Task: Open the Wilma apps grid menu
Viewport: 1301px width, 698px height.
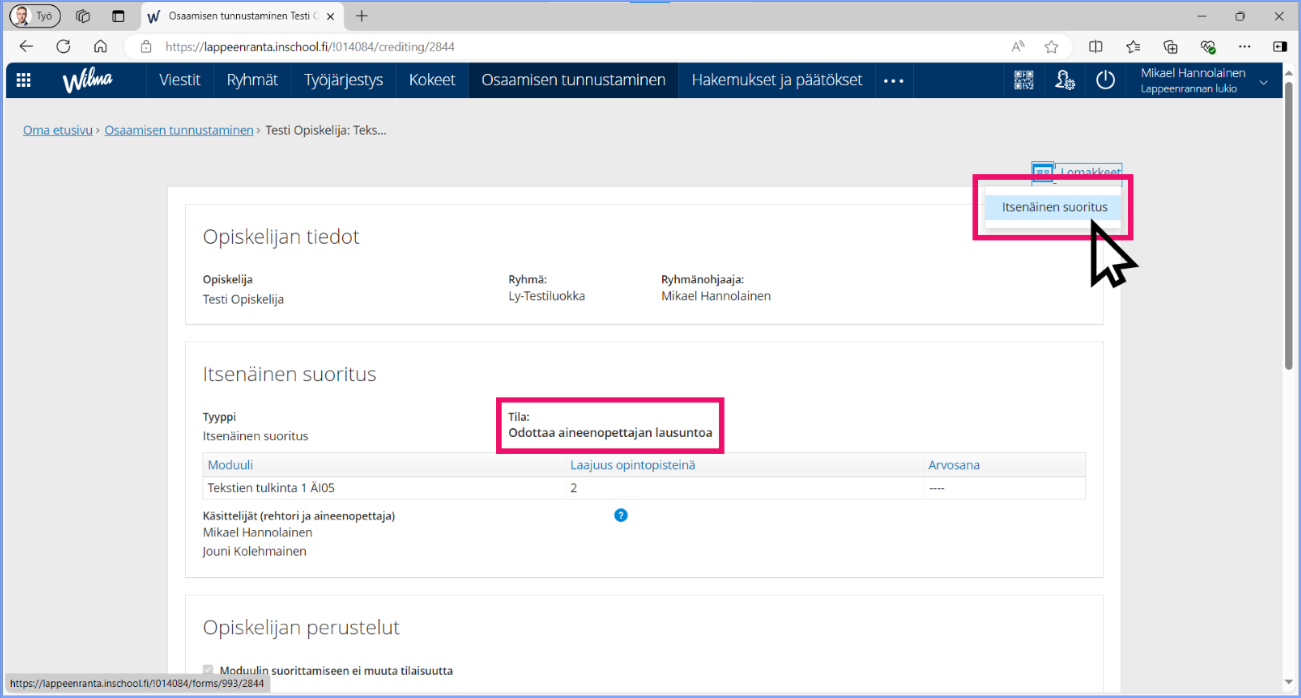Action: pyautogui.click(x=24, y=81)
